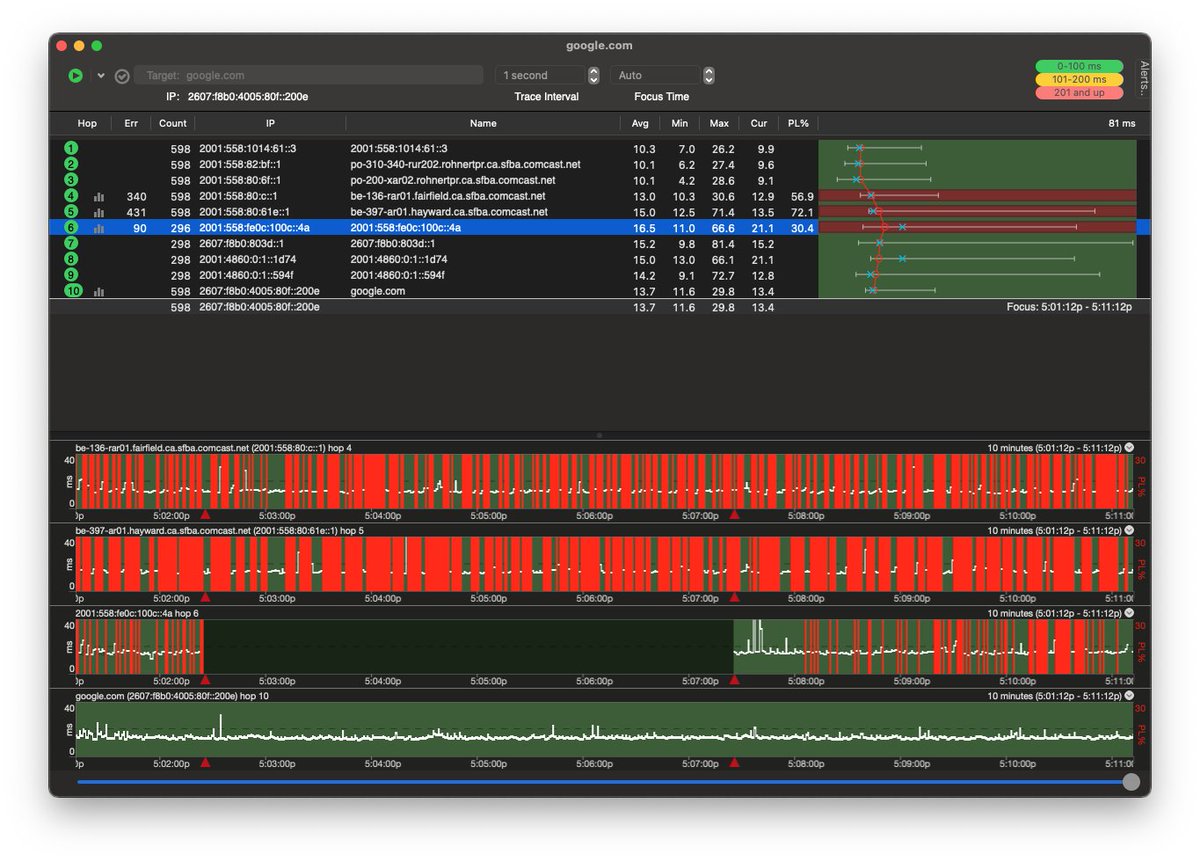
Task: Click the Focus: 5:01:12p - 5:11:12p label
Action: [x=1069, y=307]
